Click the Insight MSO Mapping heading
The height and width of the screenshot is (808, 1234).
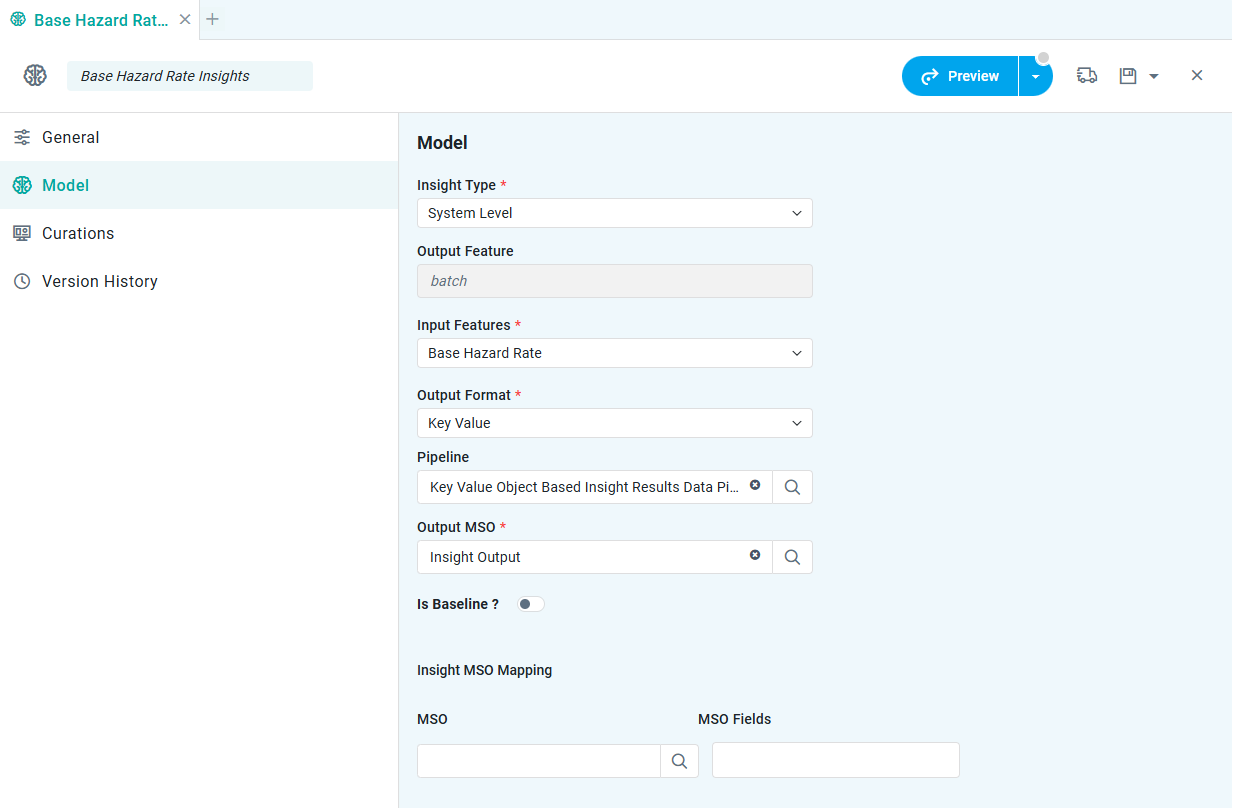pyautogui.click(x=485, y=670)
